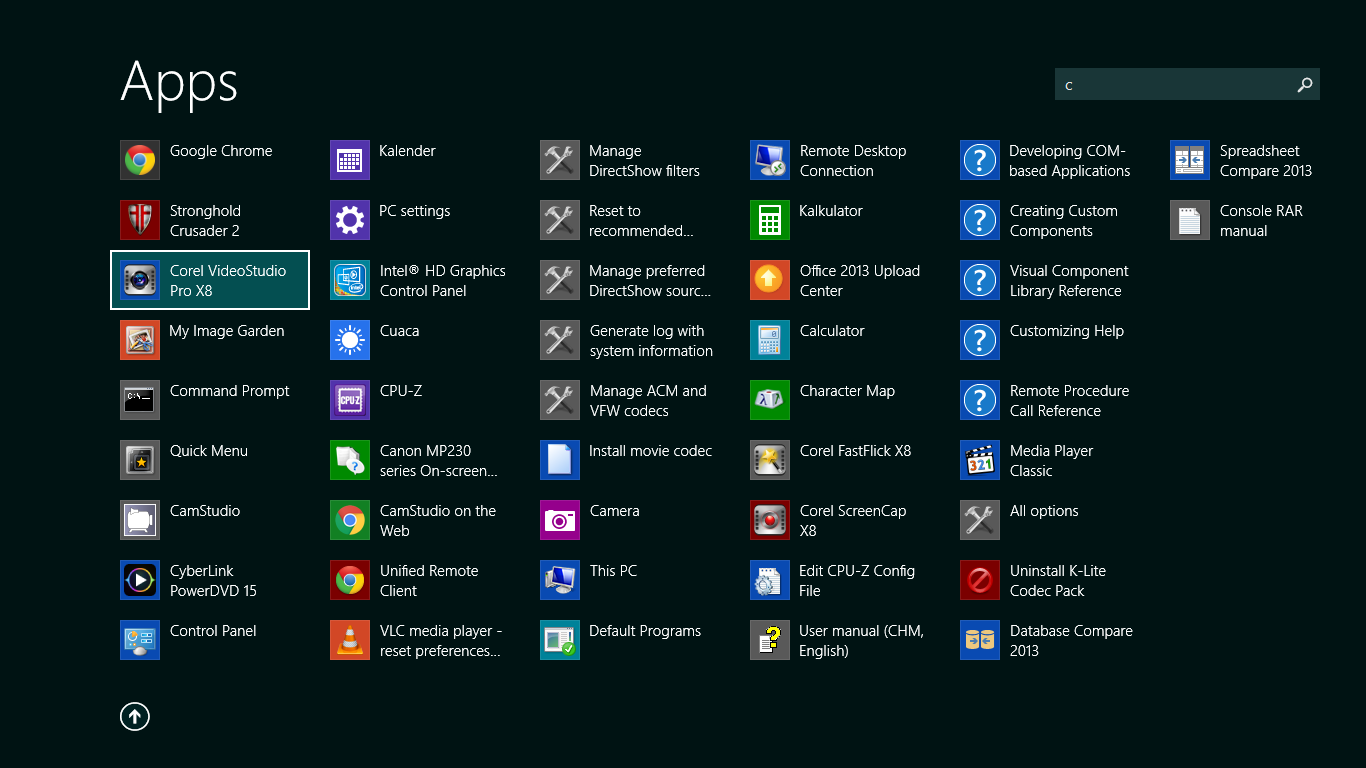This screenshot has height=768, width=1366.
Task: Open the PC settings gear icon
Action: (350, 220)
